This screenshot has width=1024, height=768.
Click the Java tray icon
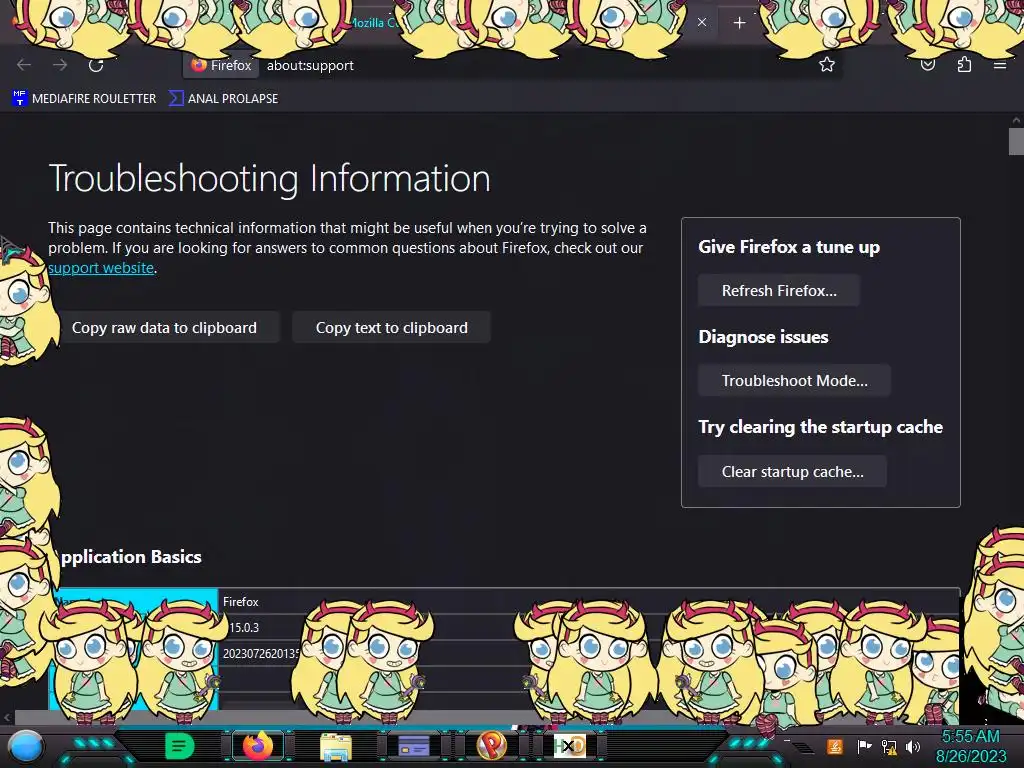click(835, 746)
